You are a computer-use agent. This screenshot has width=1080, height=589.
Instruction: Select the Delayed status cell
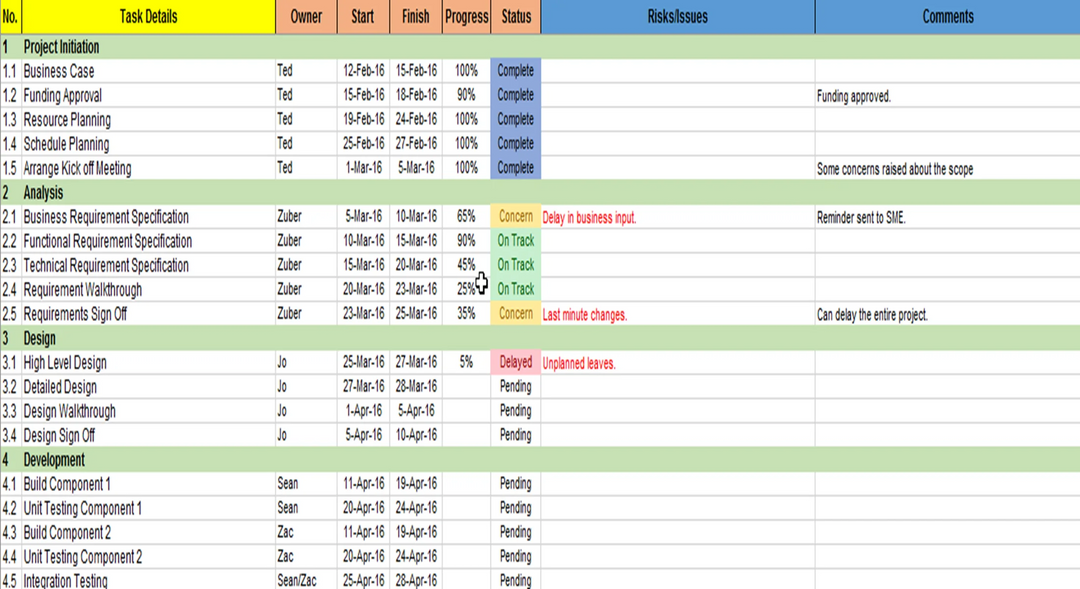coord(515,363)
